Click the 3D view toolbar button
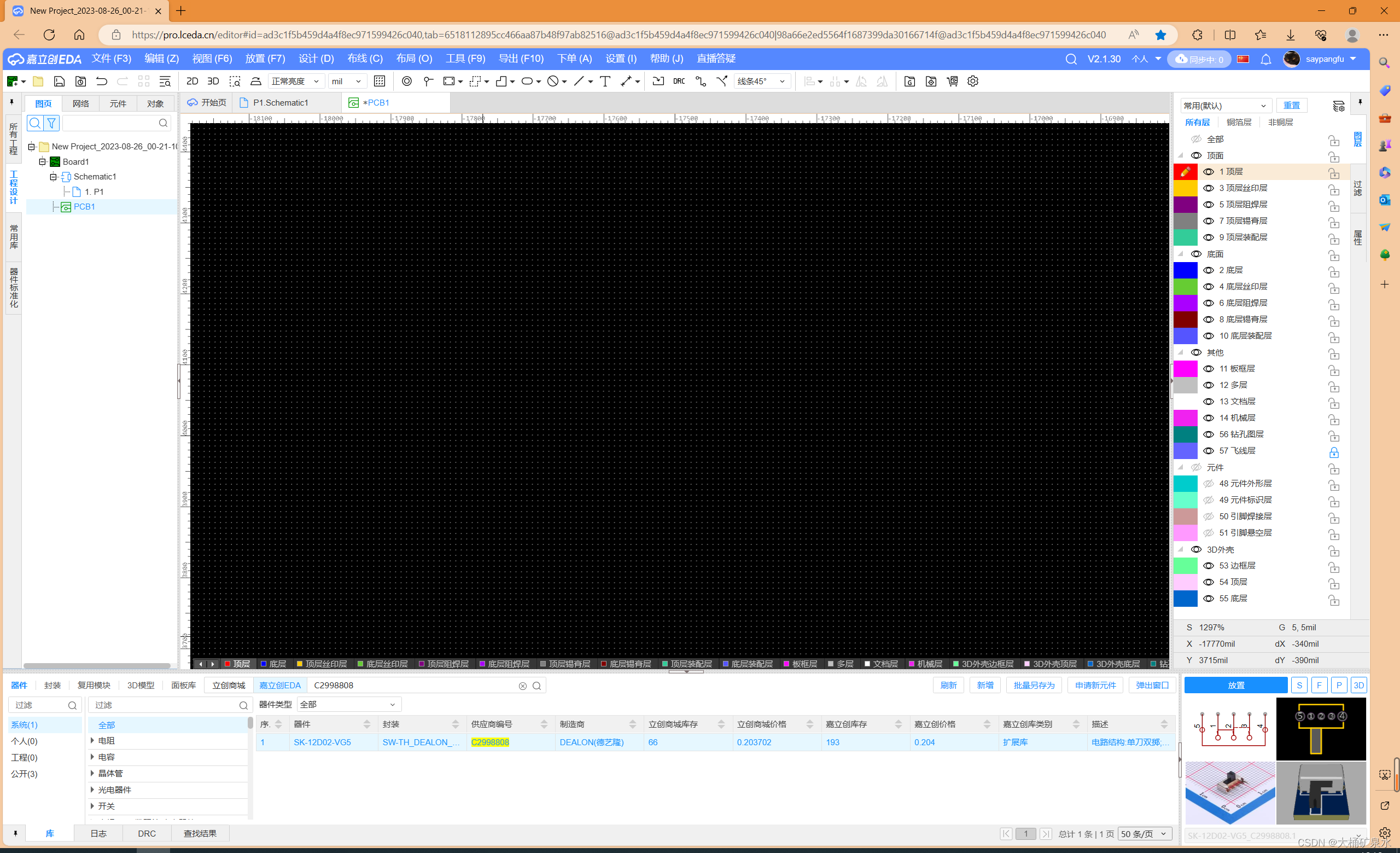Screen dimensions: 1400x853 tap(213, 82)
